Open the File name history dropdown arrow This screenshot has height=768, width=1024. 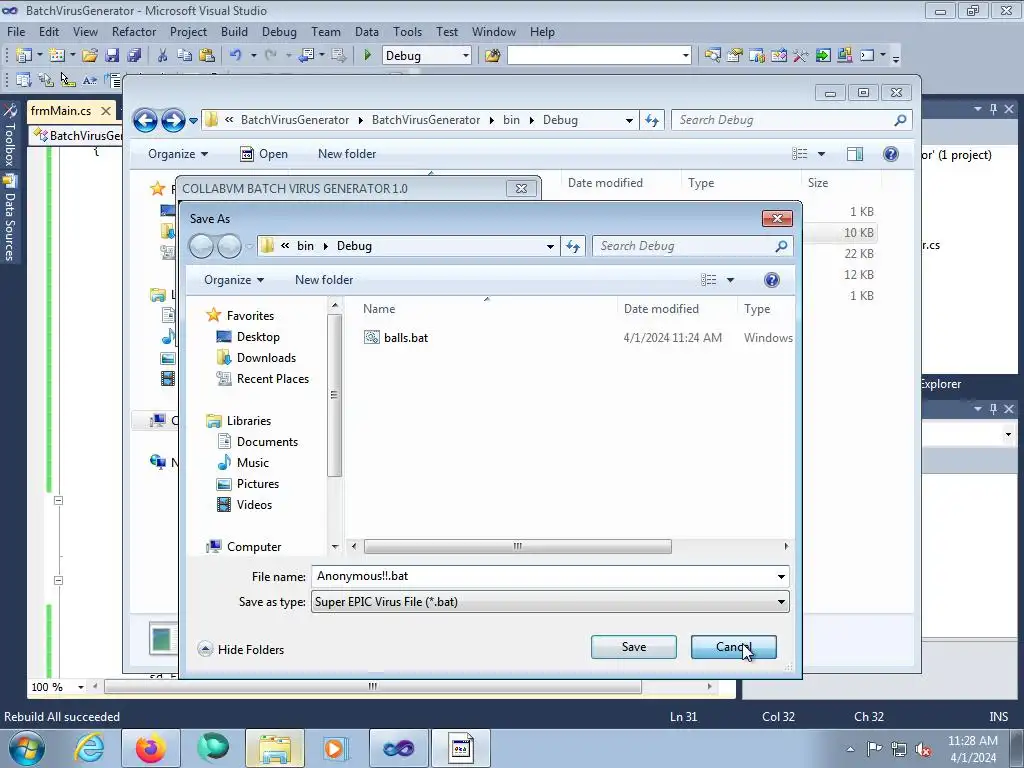(x=781, y=576)
